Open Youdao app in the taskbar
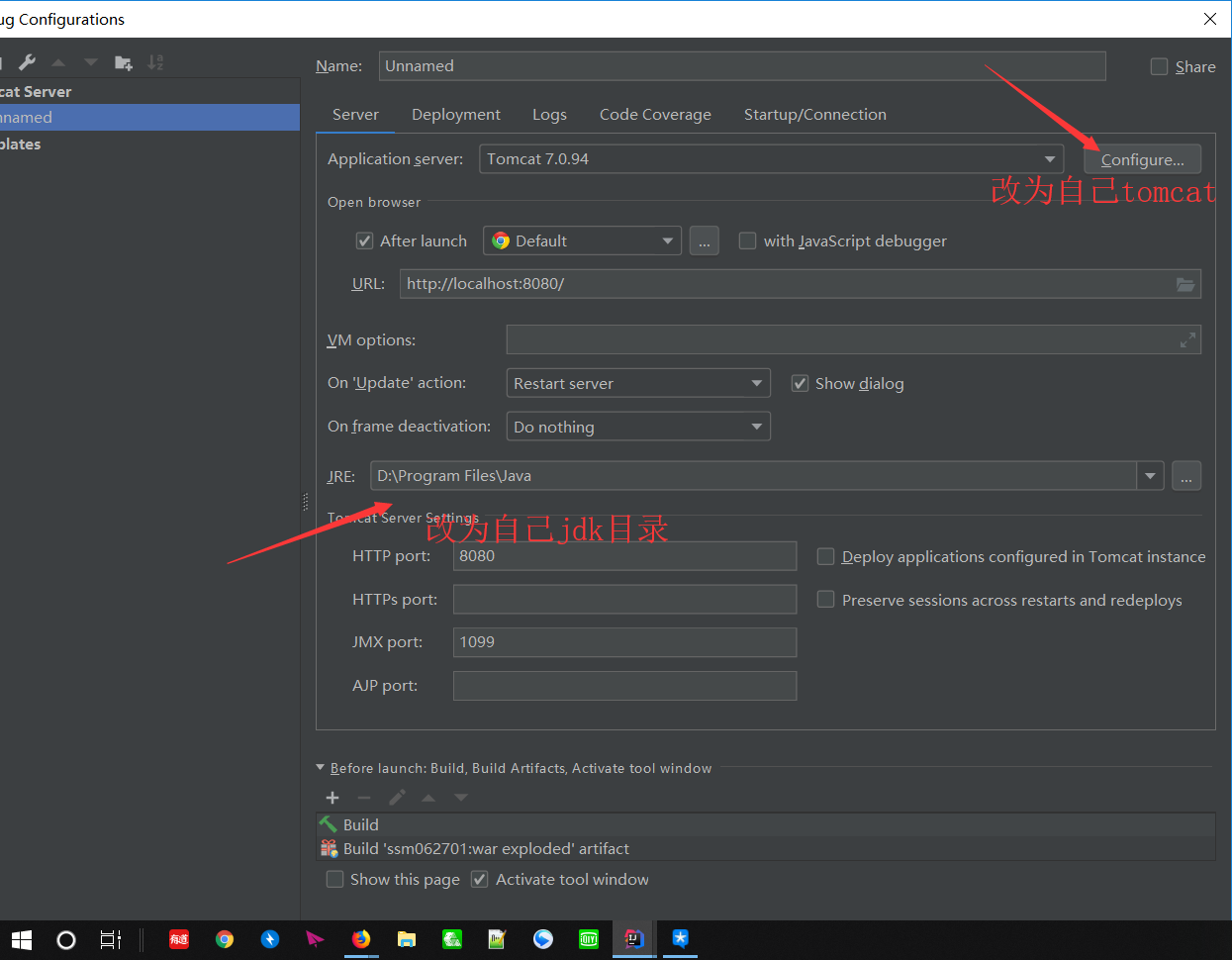1232x960 pixels. tap(179, 939)
